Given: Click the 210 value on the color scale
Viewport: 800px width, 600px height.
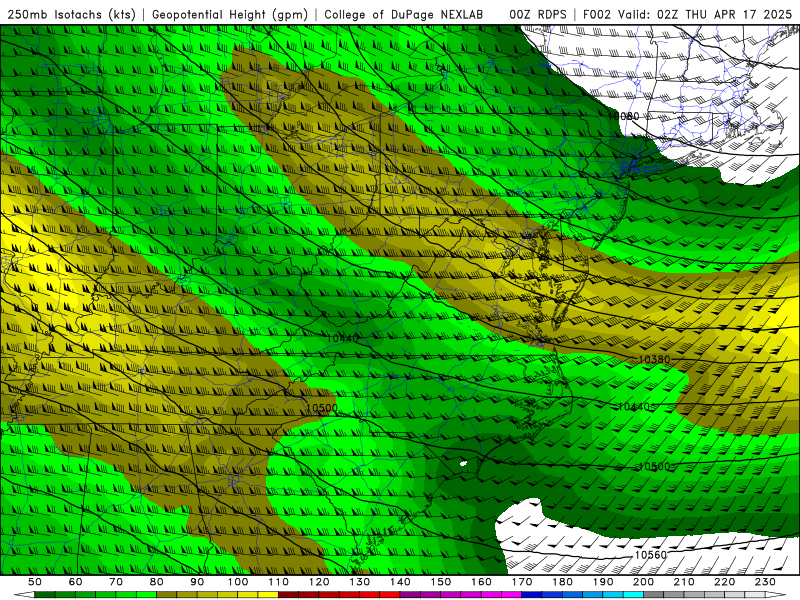Looking at the screenshot, I should pos(684,582).
